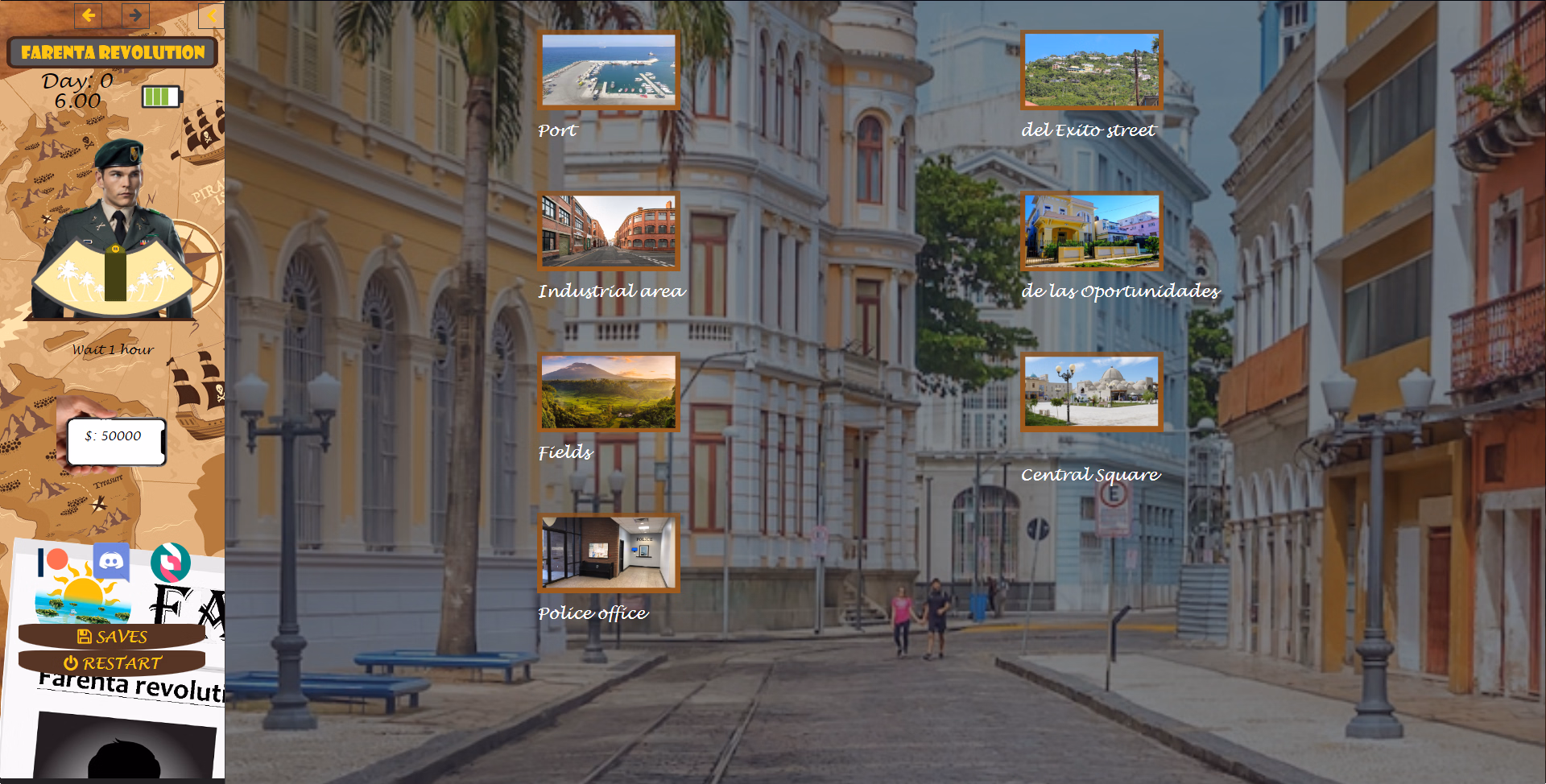The image size is (1546, 784).
Task: Open the SAVES menu
Action: coord(112,637)
